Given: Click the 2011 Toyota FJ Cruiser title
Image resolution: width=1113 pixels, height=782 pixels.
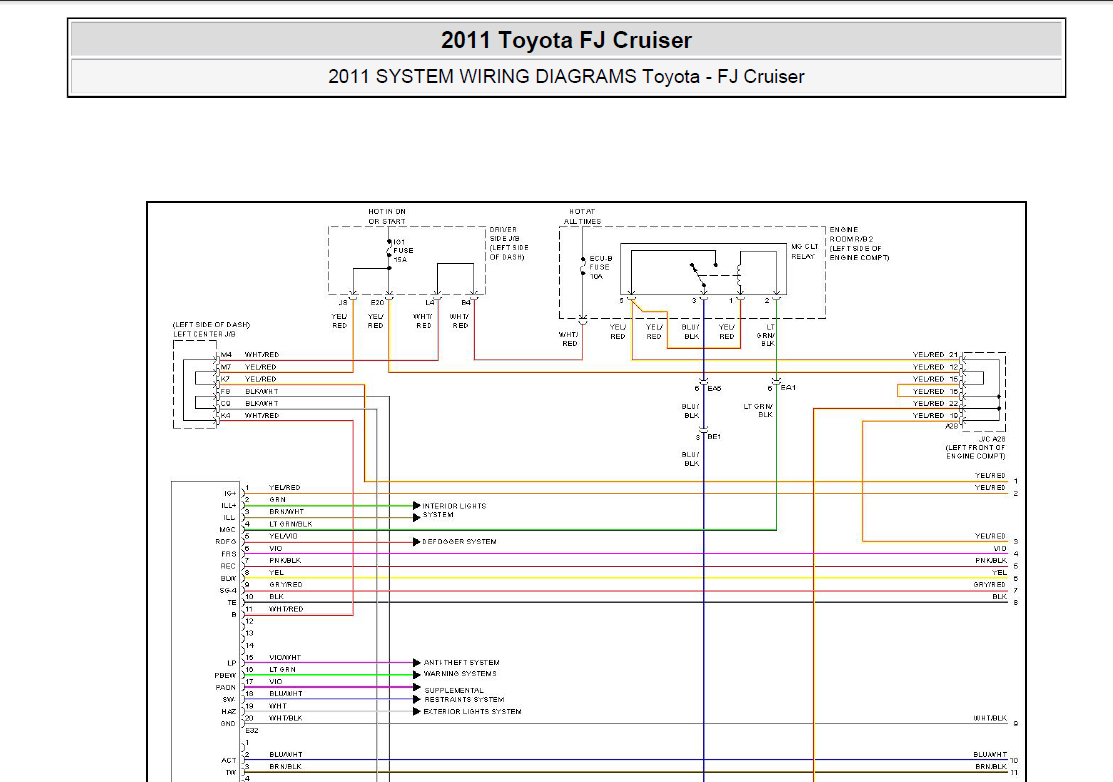Looking at the screenshot, I should [x=566, y=40].
